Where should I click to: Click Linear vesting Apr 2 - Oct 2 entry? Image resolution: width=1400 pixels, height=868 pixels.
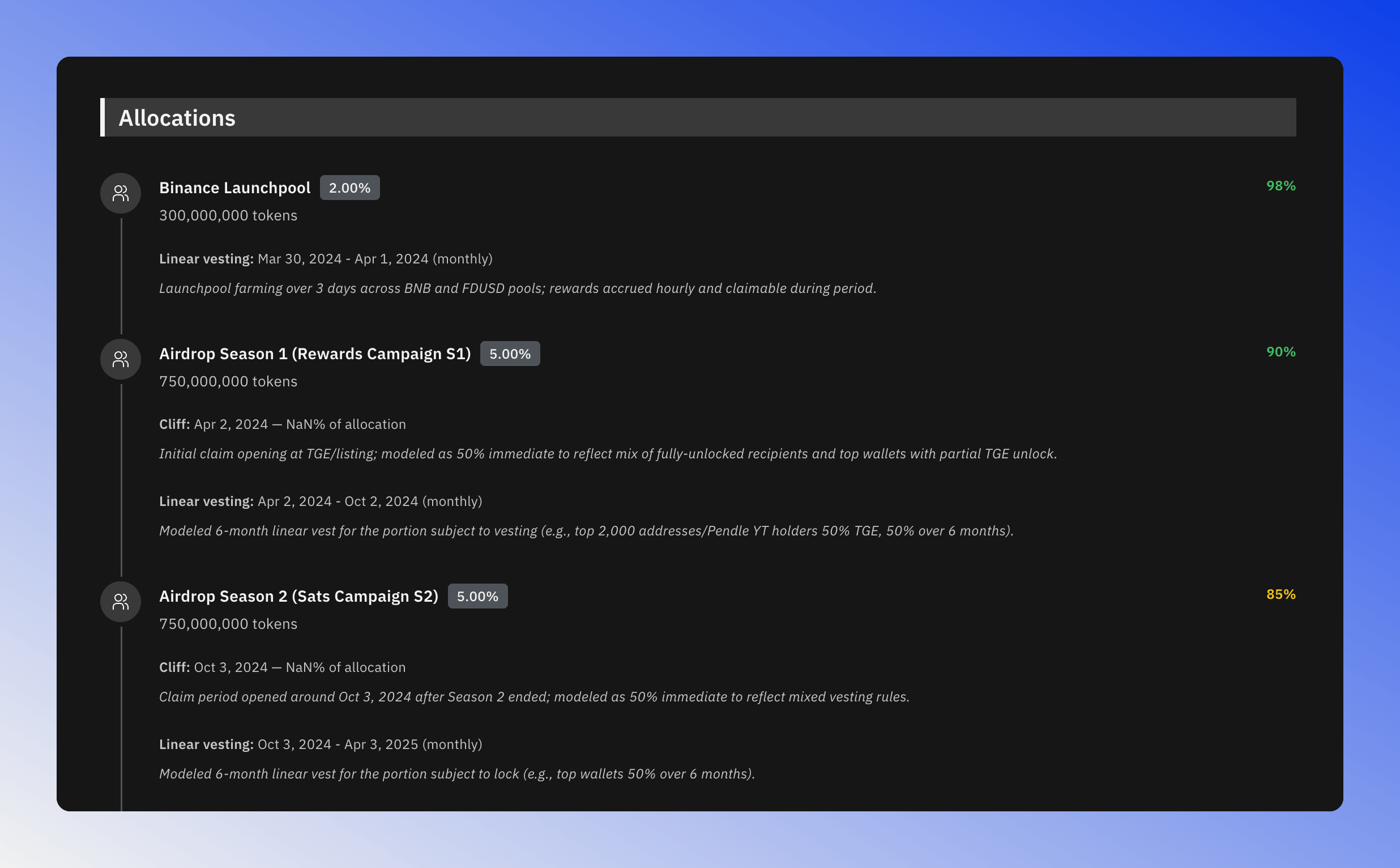point(320,501)
